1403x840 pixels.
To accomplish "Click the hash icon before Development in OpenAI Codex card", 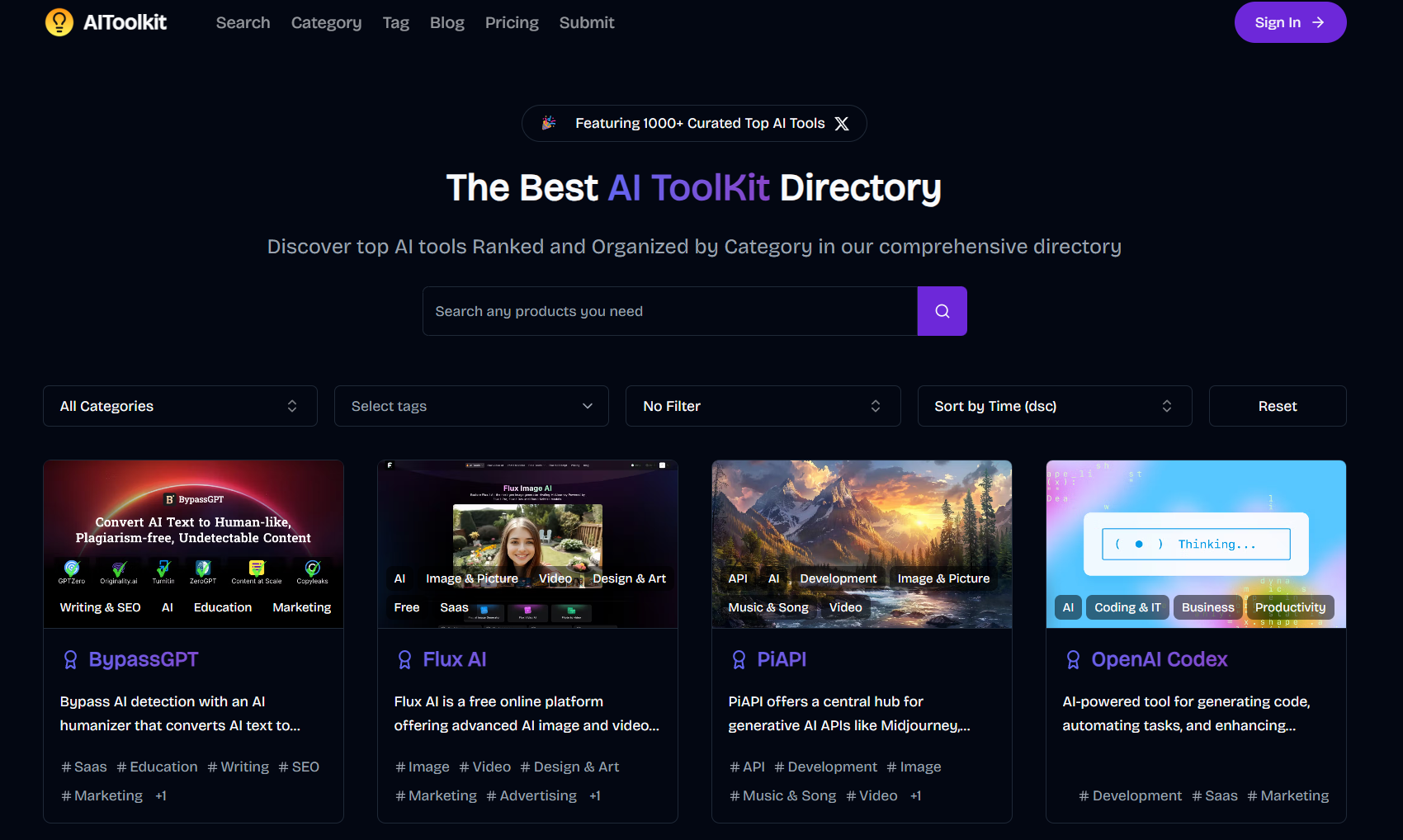I will (1084, 796).
